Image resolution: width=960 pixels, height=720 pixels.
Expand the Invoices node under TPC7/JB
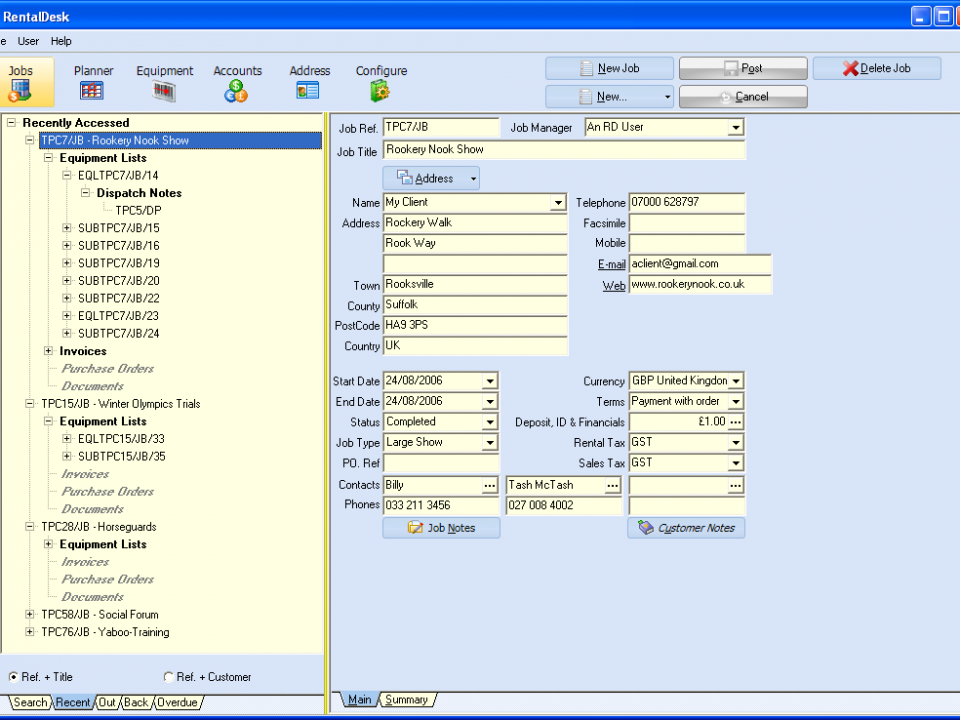pos(49,351)
